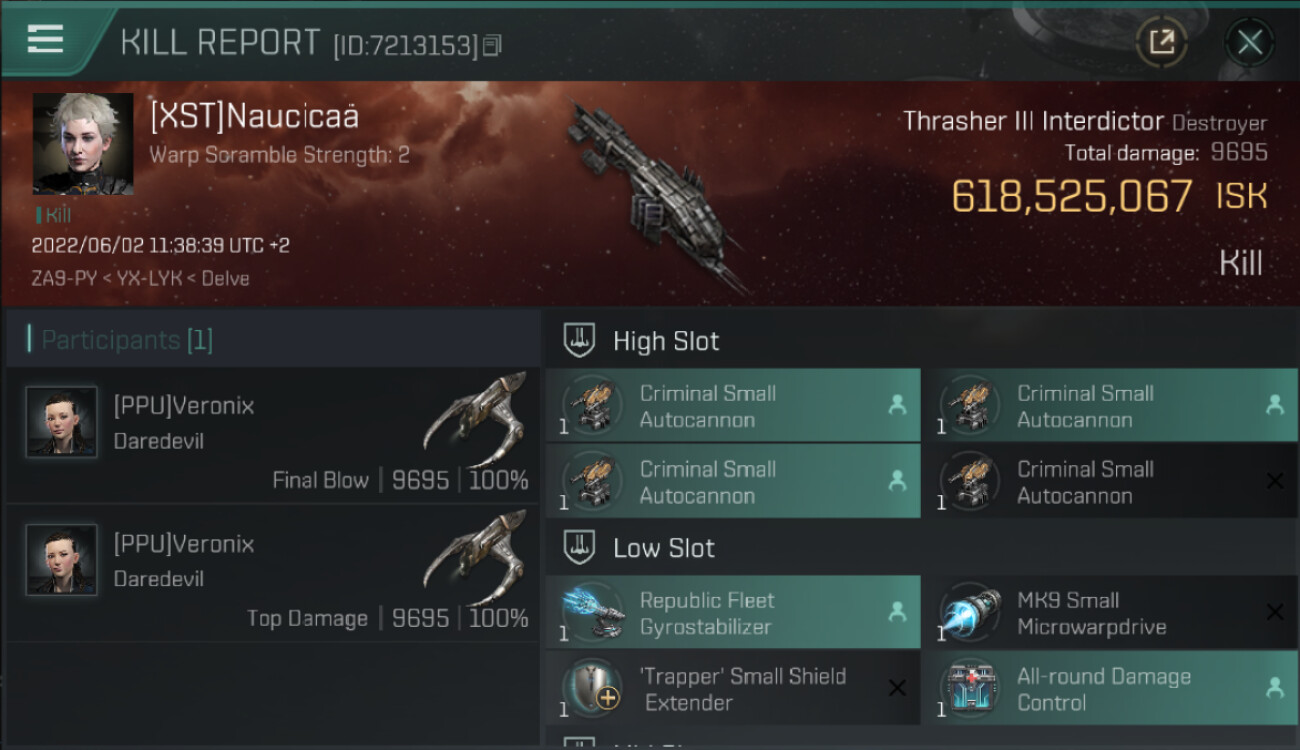Screen dimensions: 1300x750
Task: Select the 'Trapper' Small Shield Extender icon
Action: [x=594, y=688]
